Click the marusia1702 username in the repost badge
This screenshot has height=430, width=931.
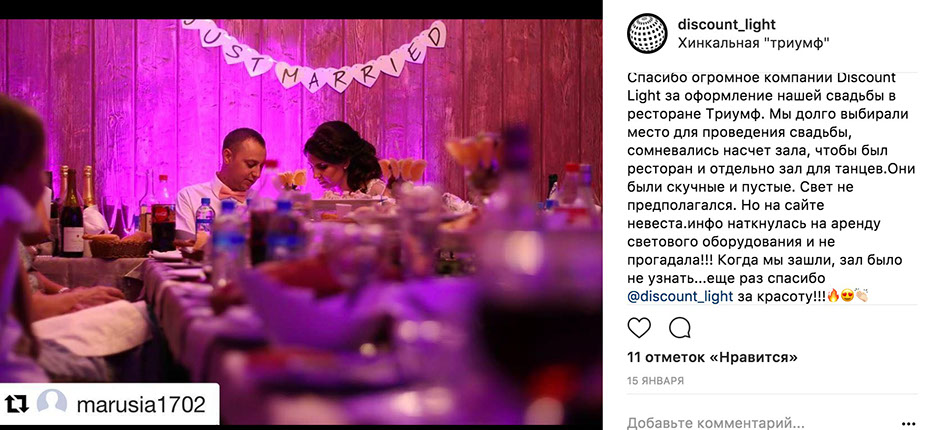pos(141,404)
